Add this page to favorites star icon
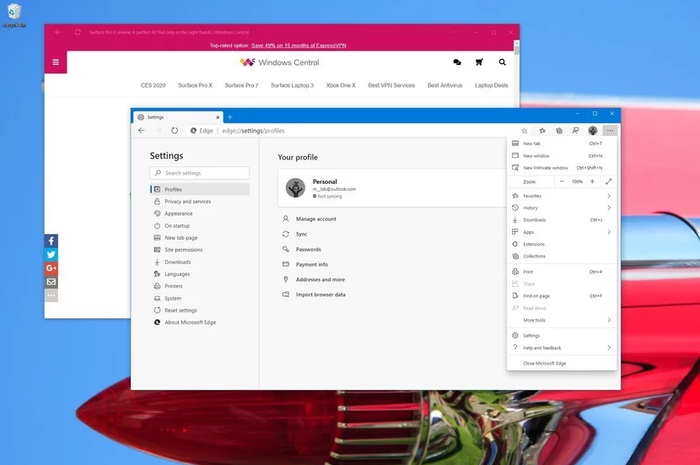700x465 pixels. [x=525, y=131]
